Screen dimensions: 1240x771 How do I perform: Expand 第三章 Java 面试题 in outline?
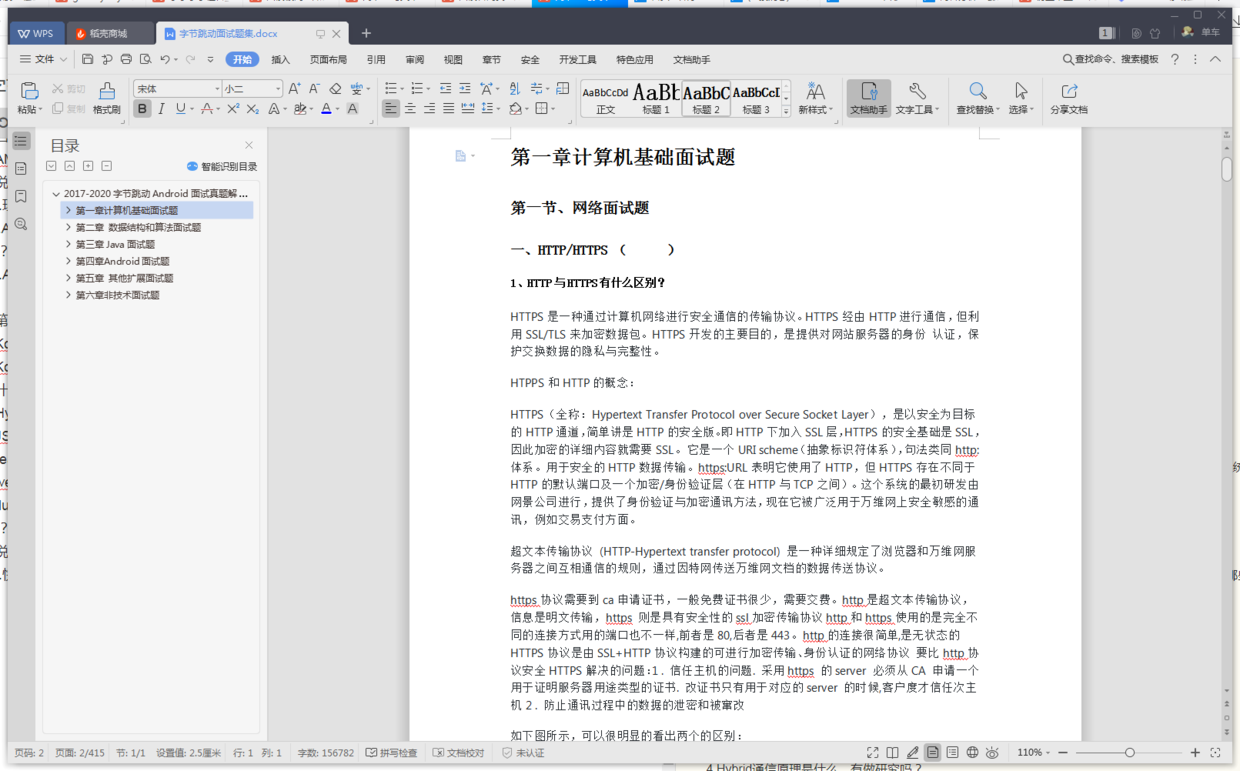click(68, 245)
